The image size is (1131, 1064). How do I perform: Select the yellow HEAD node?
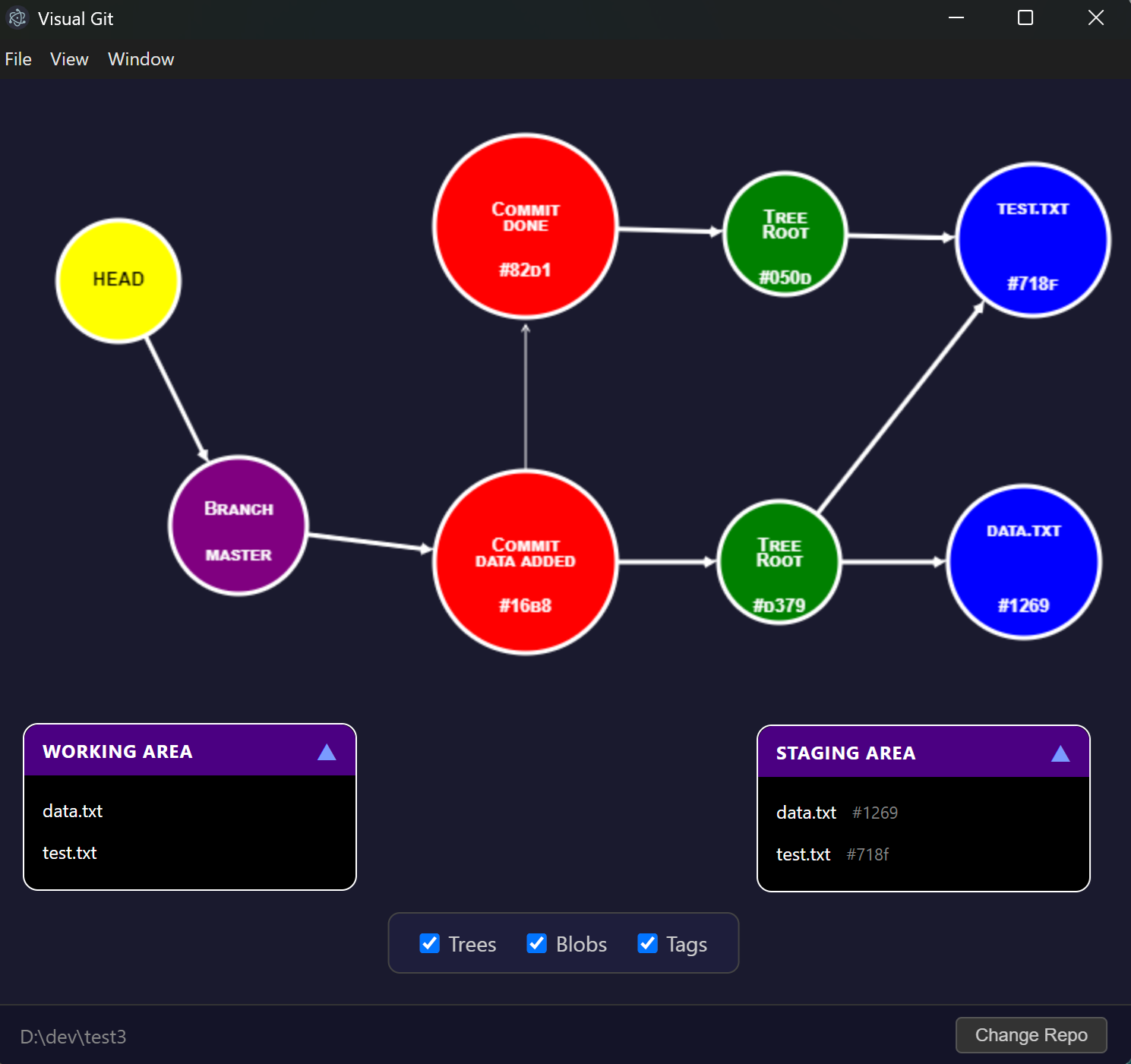point(118,279)
